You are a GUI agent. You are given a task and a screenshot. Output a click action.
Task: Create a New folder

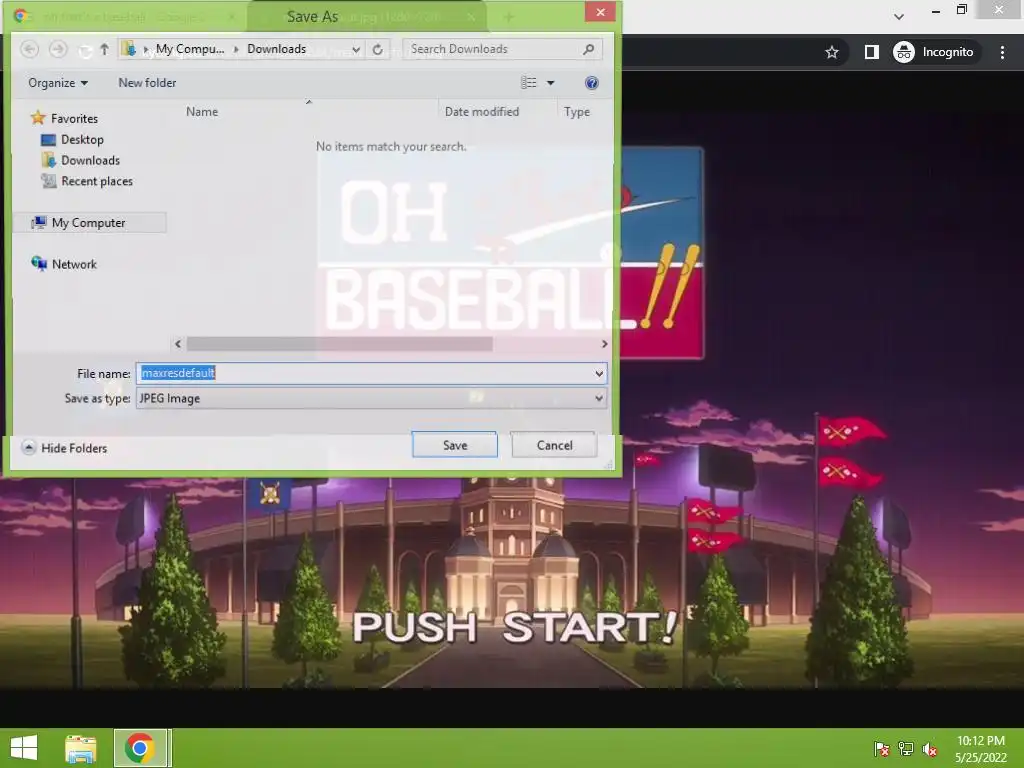point(147,83)
